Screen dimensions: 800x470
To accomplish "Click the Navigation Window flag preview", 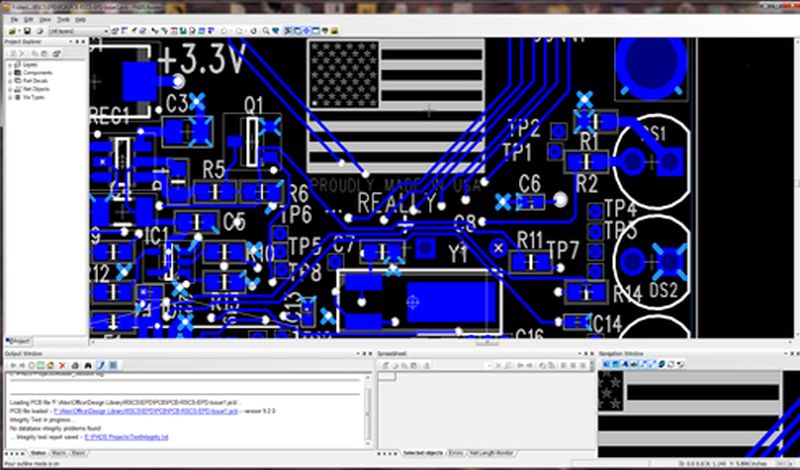I will (x=698, y=414).
